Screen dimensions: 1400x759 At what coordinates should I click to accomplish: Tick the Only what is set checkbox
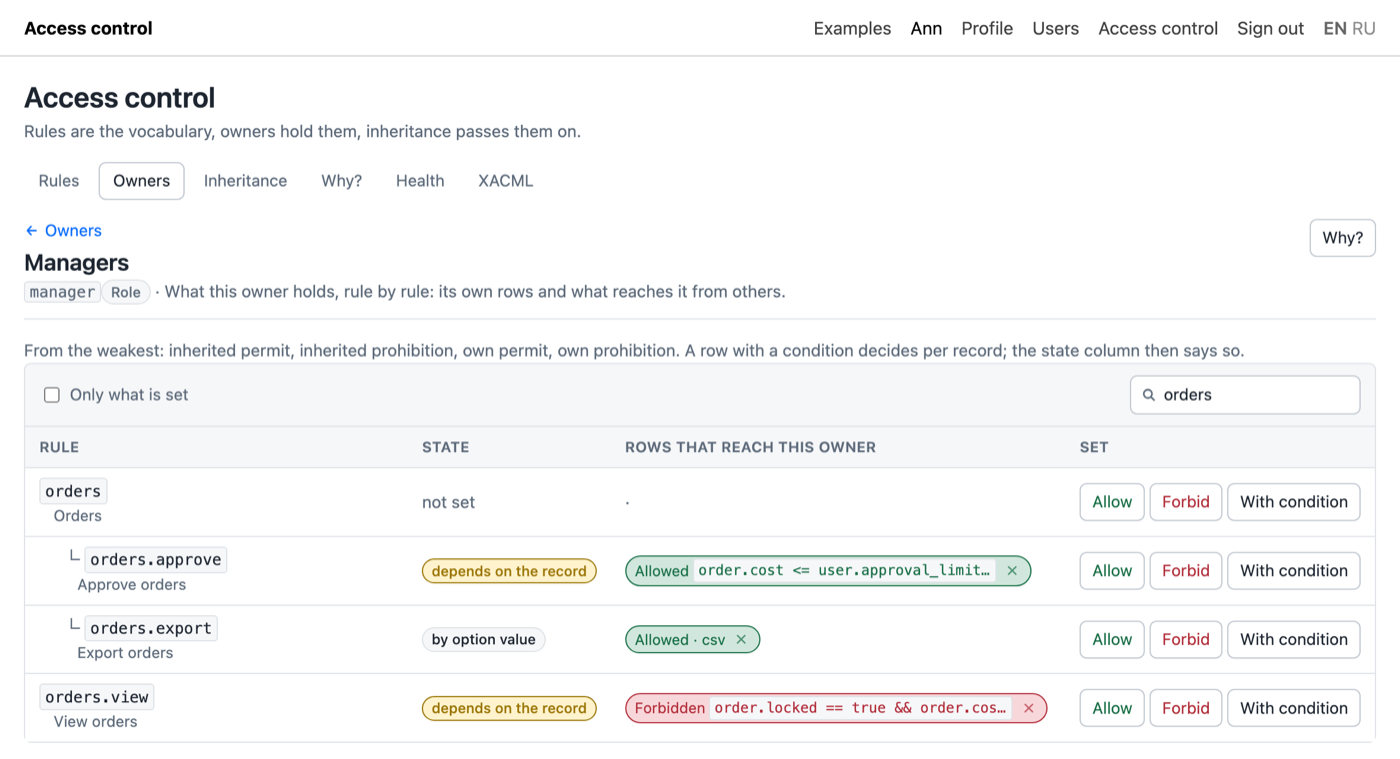(x=52, y=395)
